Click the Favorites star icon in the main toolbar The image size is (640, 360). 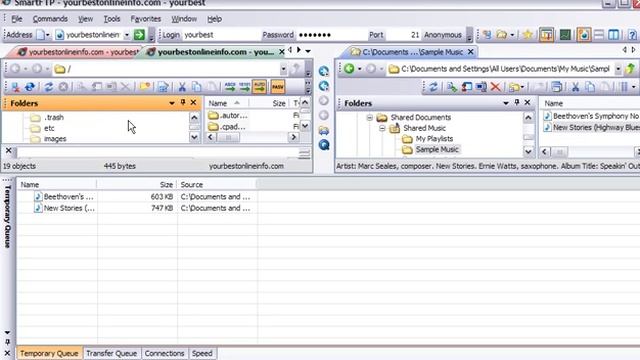click(x=527, y=35)
